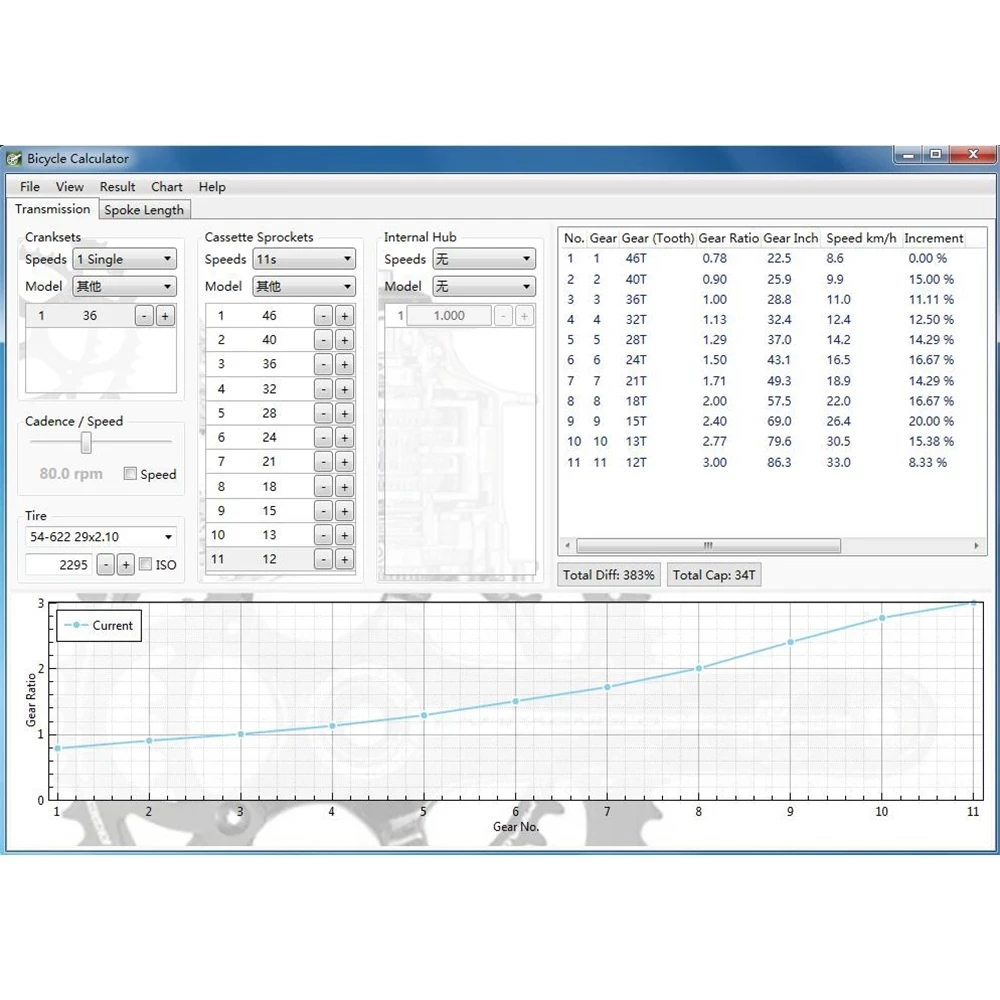
Task: Click the Total Diff: 383% button
Action: 608,575
